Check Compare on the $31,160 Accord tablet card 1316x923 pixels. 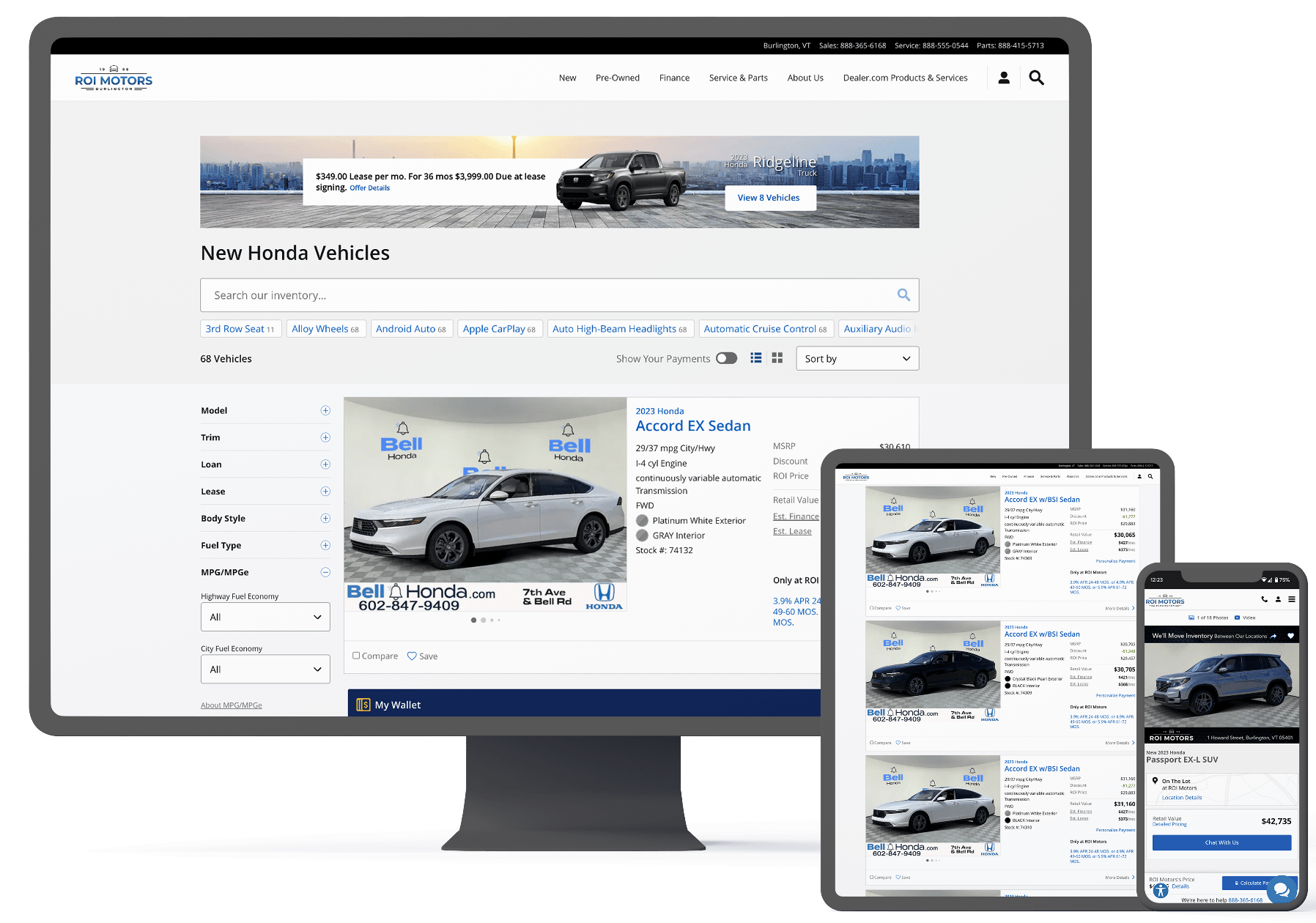point(870,877)
